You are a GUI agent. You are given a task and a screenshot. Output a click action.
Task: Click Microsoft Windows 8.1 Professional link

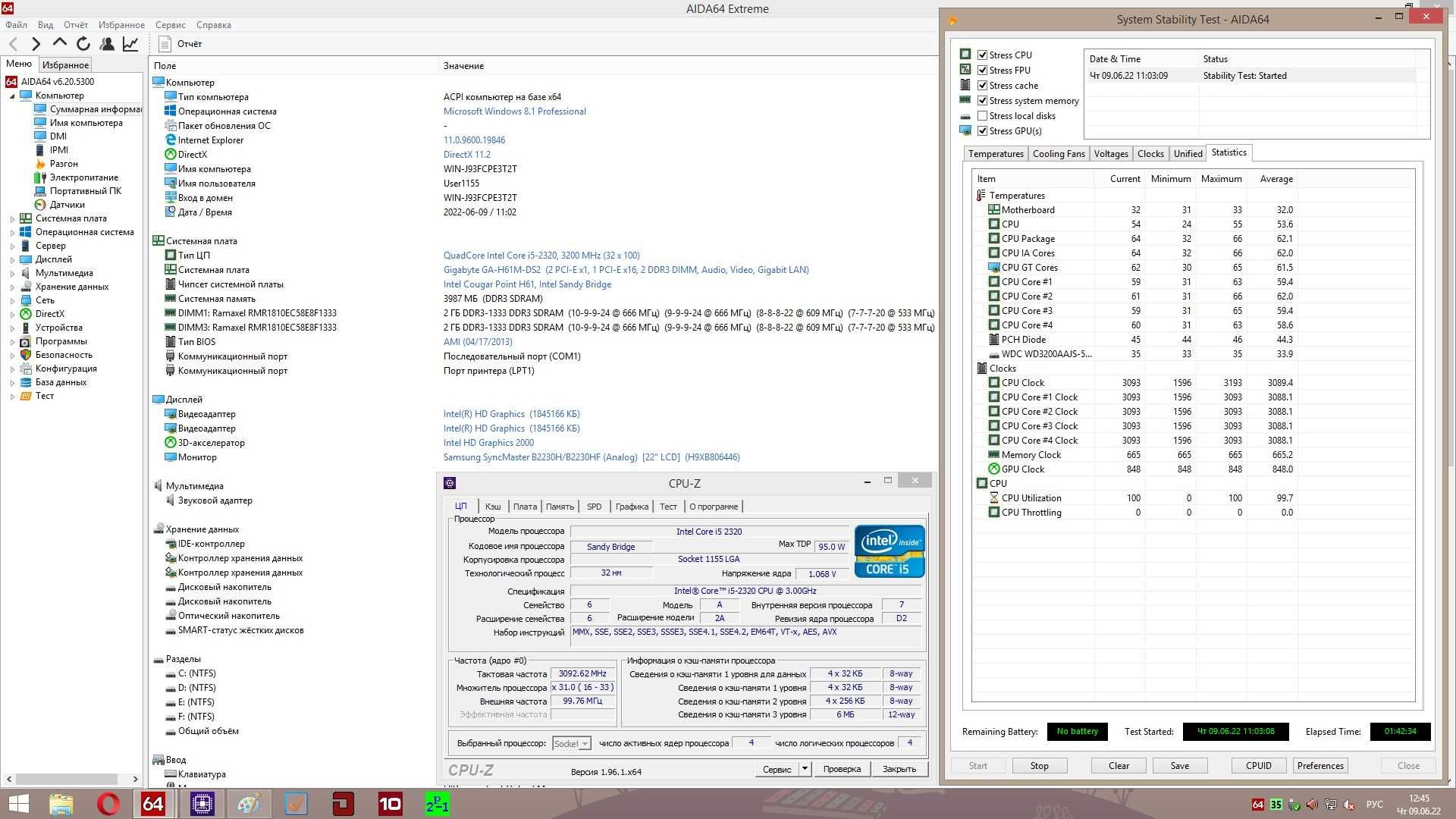[513, 111]
